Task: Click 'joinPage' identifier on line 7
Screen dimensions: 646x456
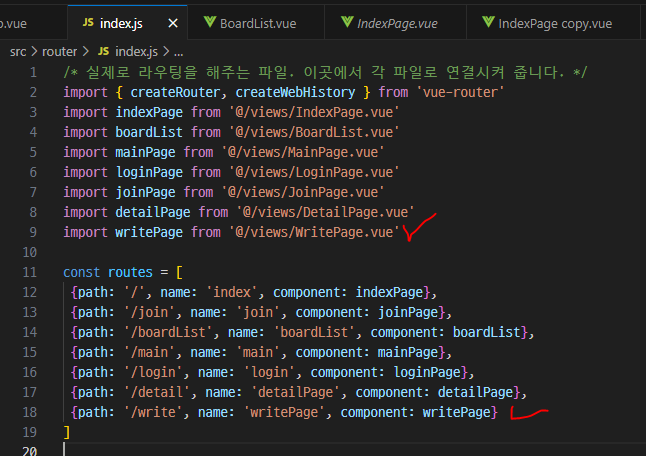Action: 145,192
